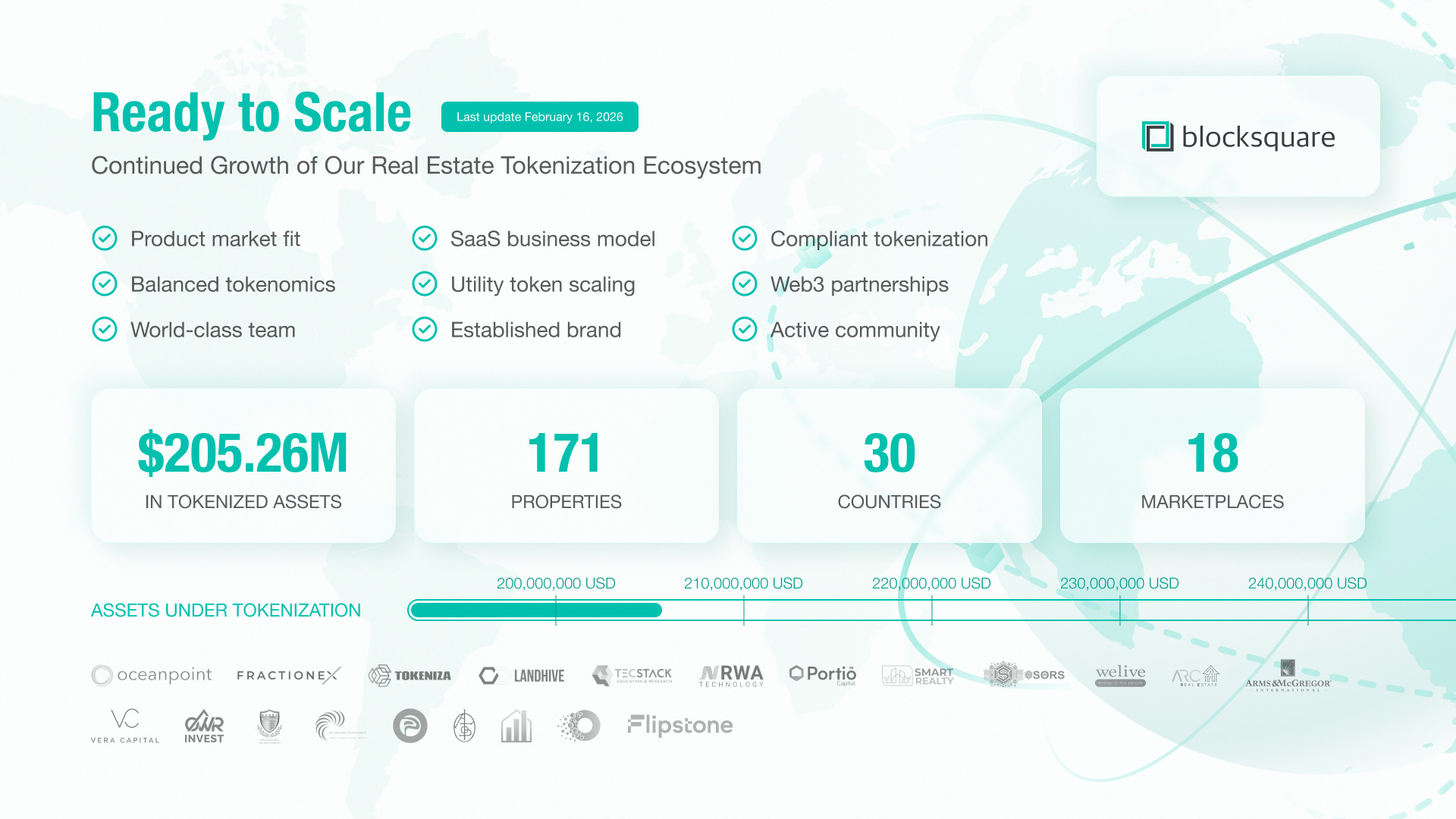Screen dimensions: 1456x819
Task: Click the checkmark beside SaaS business model
Action: click(x=425, y=239)
